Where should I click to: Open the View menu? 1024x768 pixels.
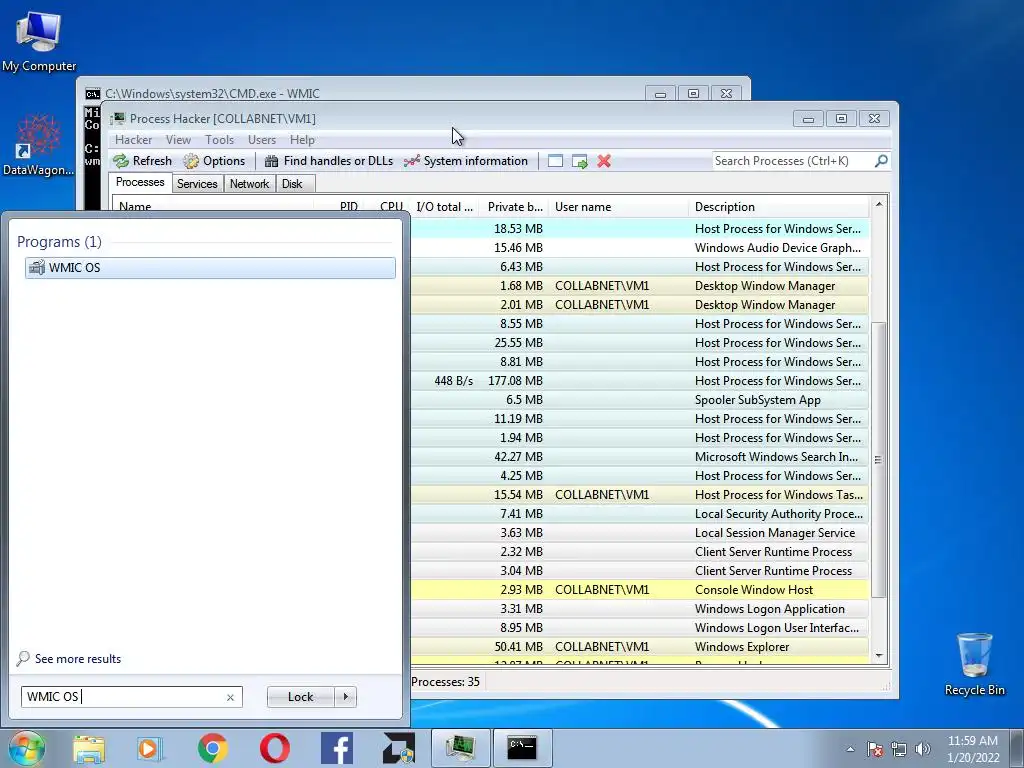(178, 140)
